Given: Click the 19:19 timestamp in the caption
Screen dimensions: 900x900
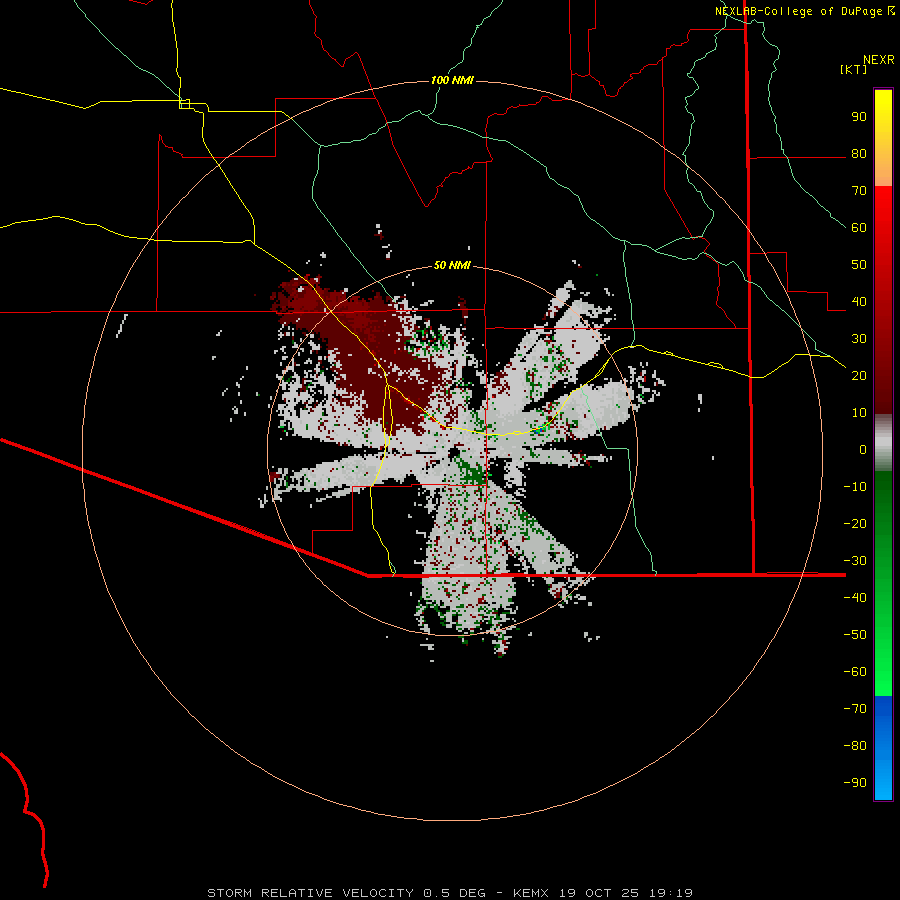Looking at the screenshot, I should click(x=671, y=893).
